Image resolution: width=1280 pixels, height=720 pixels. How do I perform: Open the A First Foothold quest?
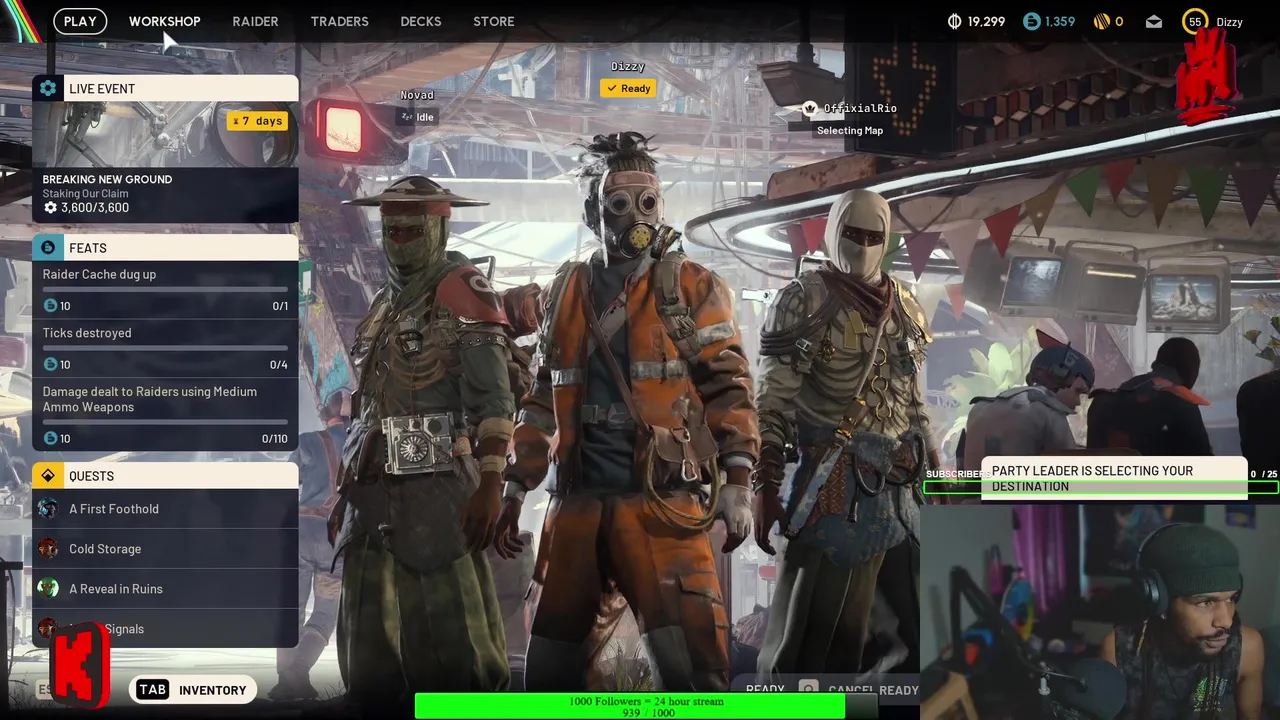pyautogui.click(x=165, y=509)
